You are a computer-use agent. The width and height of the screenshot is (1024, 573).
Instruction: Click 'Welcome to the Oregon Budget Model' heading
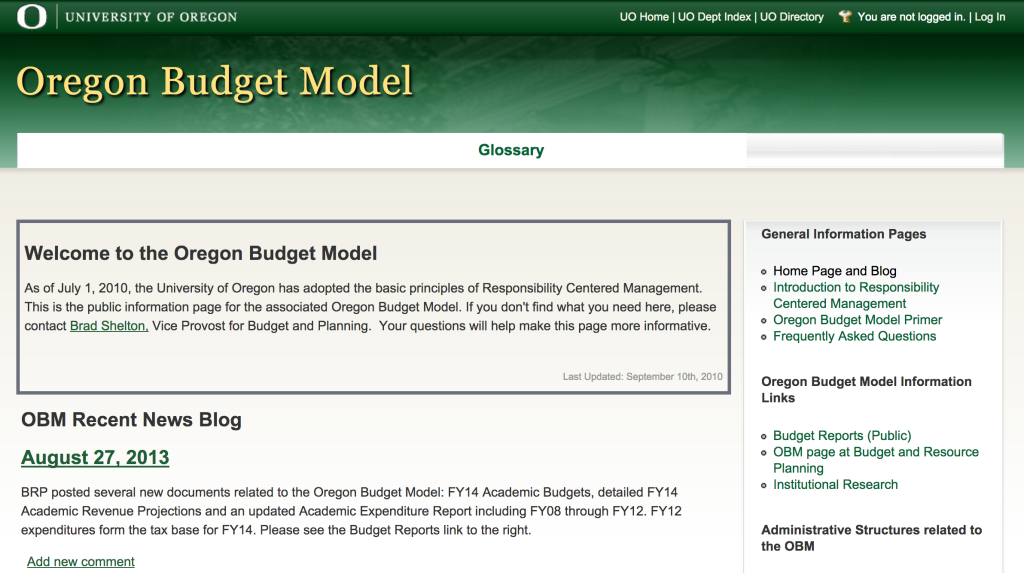coord(200,254)
